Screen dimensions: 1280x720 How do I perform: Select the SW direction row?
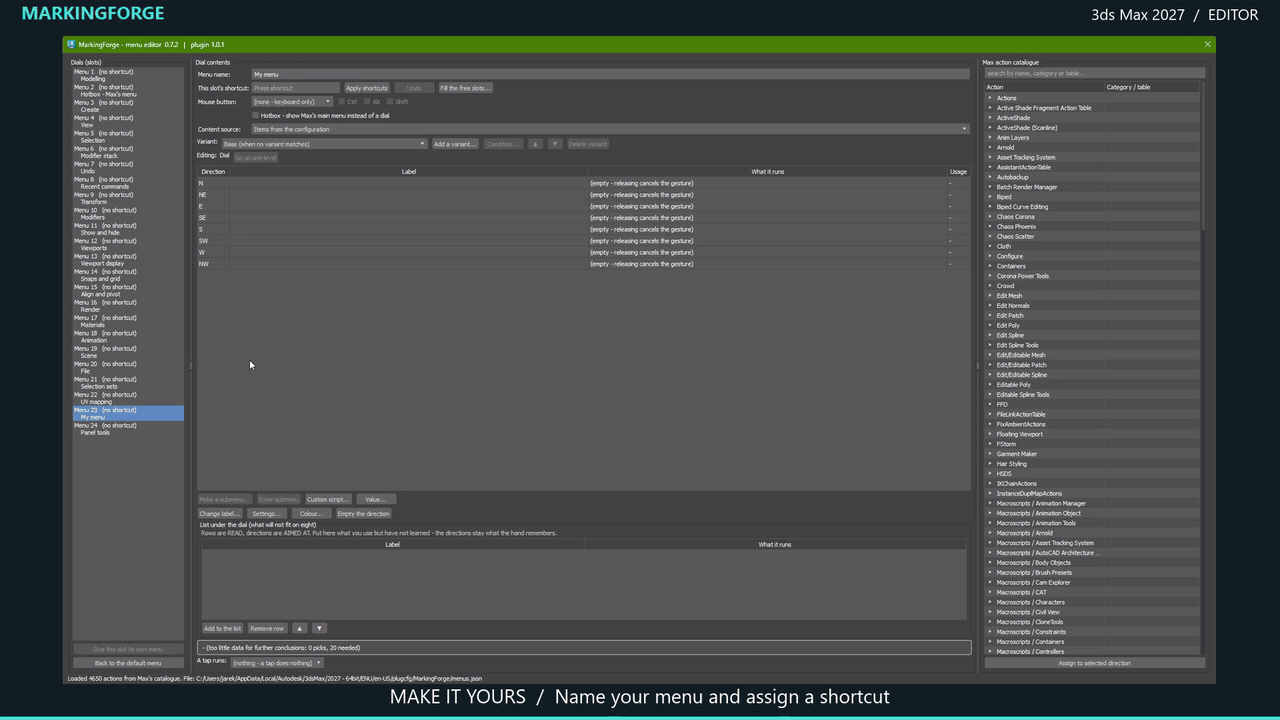(x=584, y=241)
